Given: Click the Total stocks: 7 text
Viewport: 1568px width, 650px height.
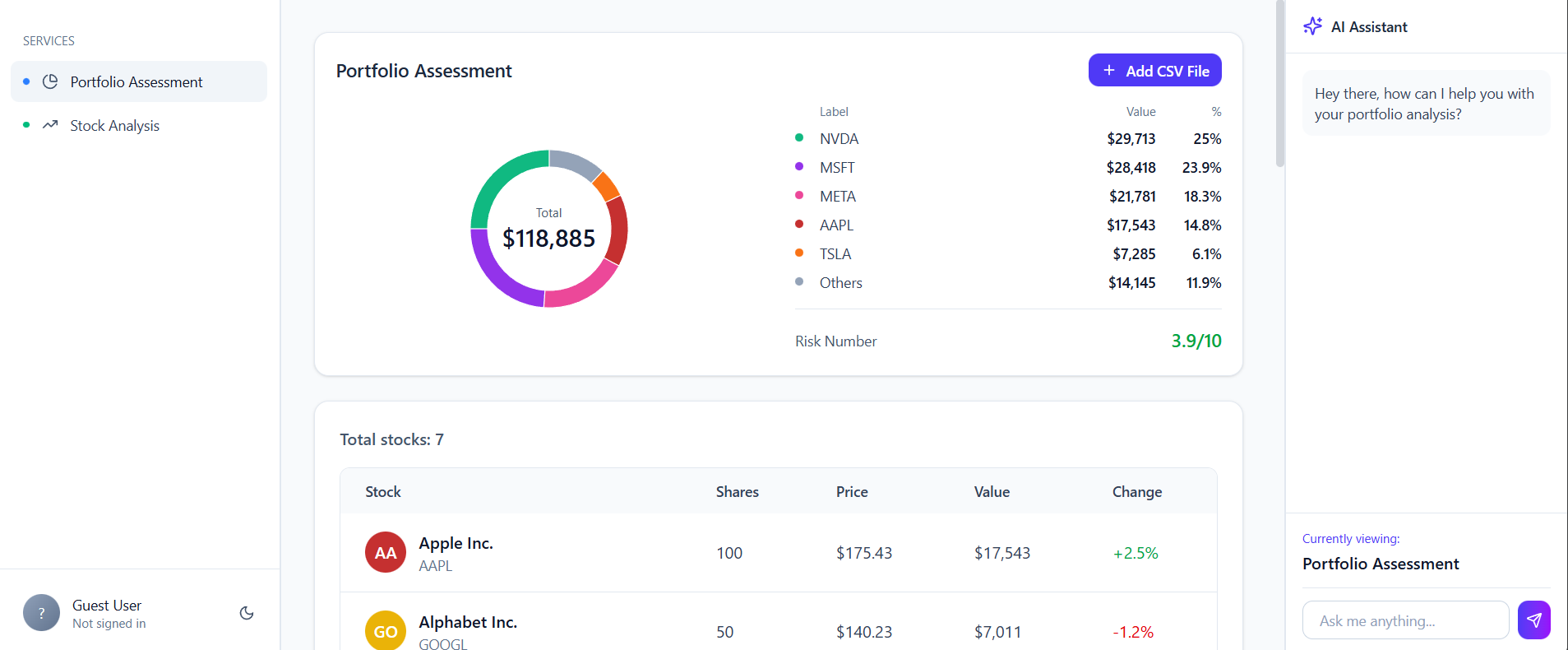Looking at the screenshot, I should (391, 439).
